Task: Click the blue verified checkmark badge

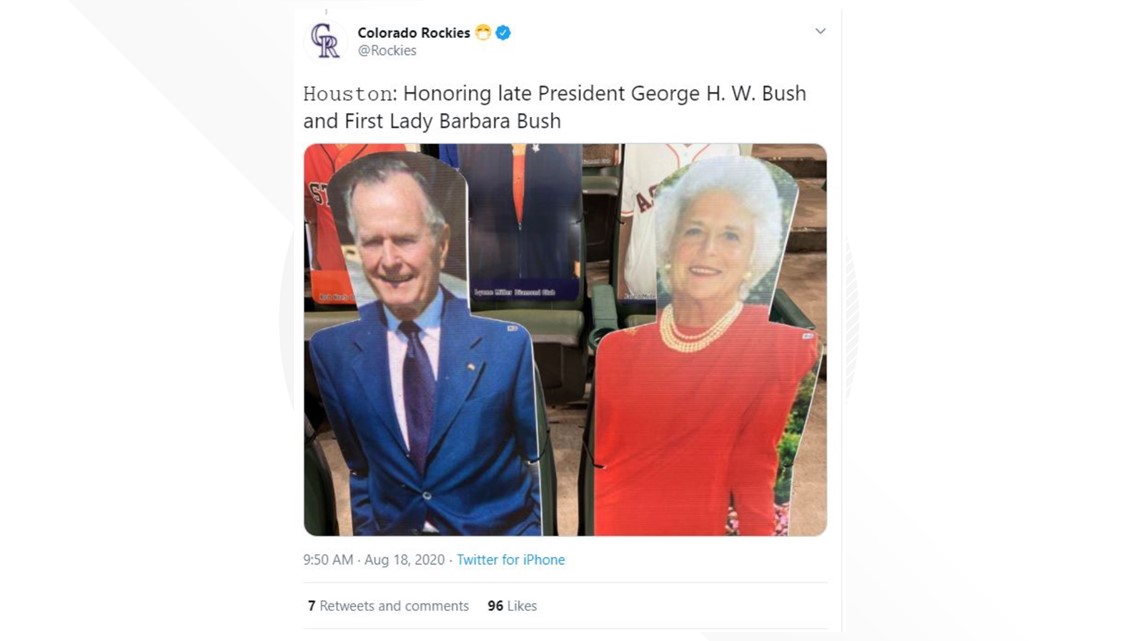Action: click(x=503, y=33)
